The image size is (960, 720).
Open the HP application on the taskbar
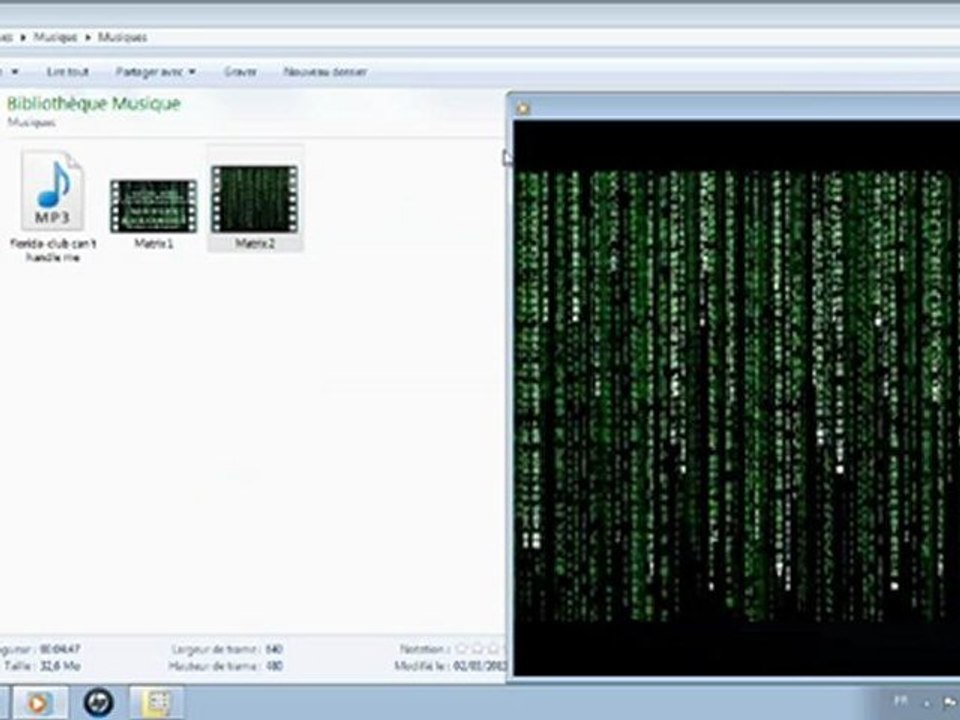click(99, 703)
